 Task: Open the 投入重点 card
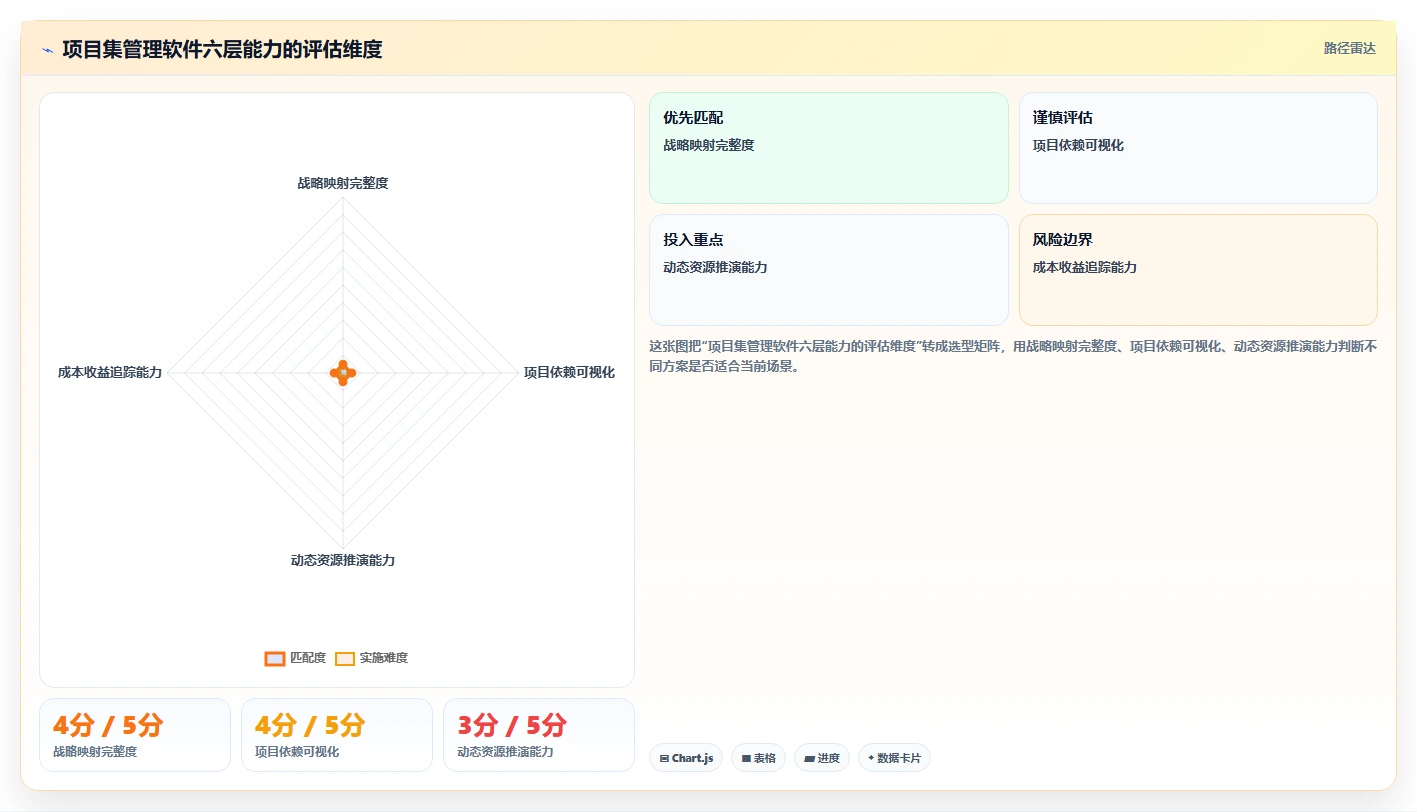pos(829,270)
